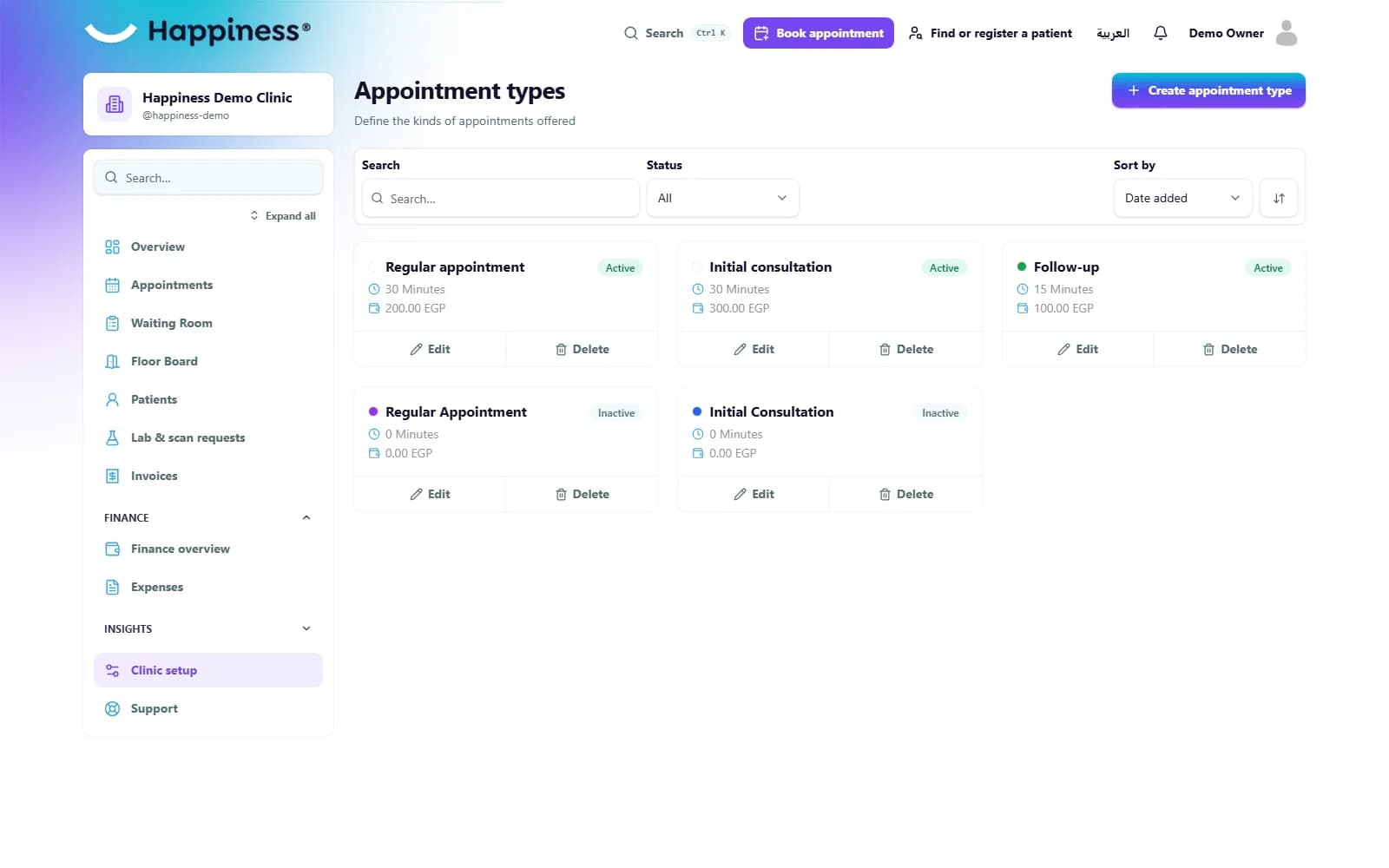
Task: Click the green Follow-up color dot
Action: pyautogui.click(x=1022, y=266)
